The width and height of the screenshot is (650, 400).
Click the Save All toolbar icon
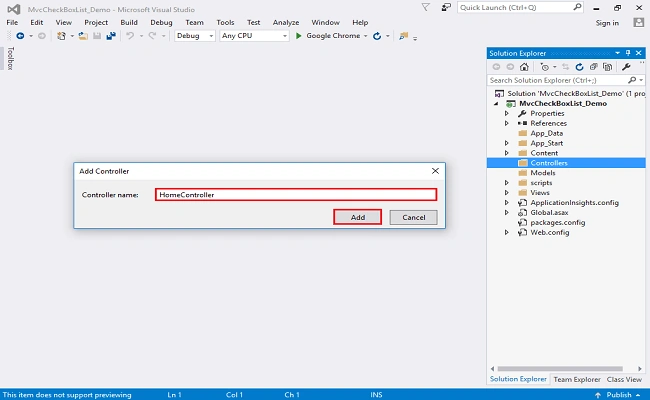click(111, 36)
